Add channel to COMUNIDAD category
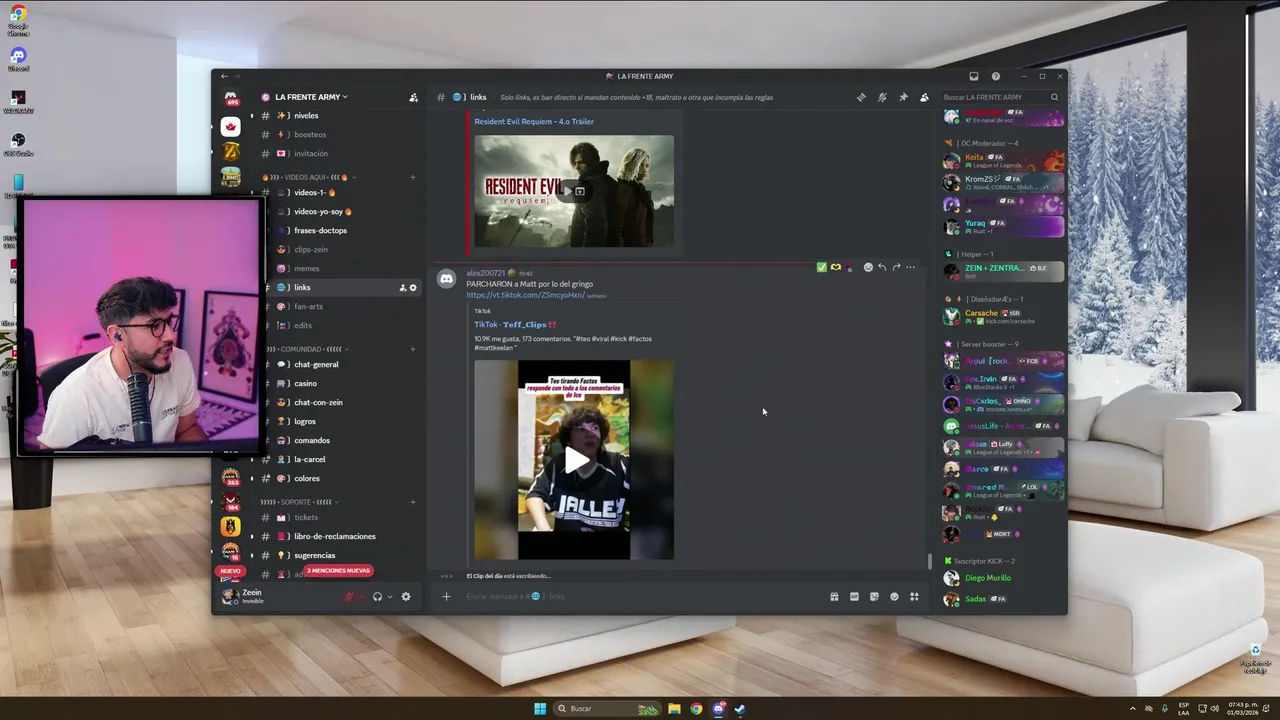 (413, 349)
